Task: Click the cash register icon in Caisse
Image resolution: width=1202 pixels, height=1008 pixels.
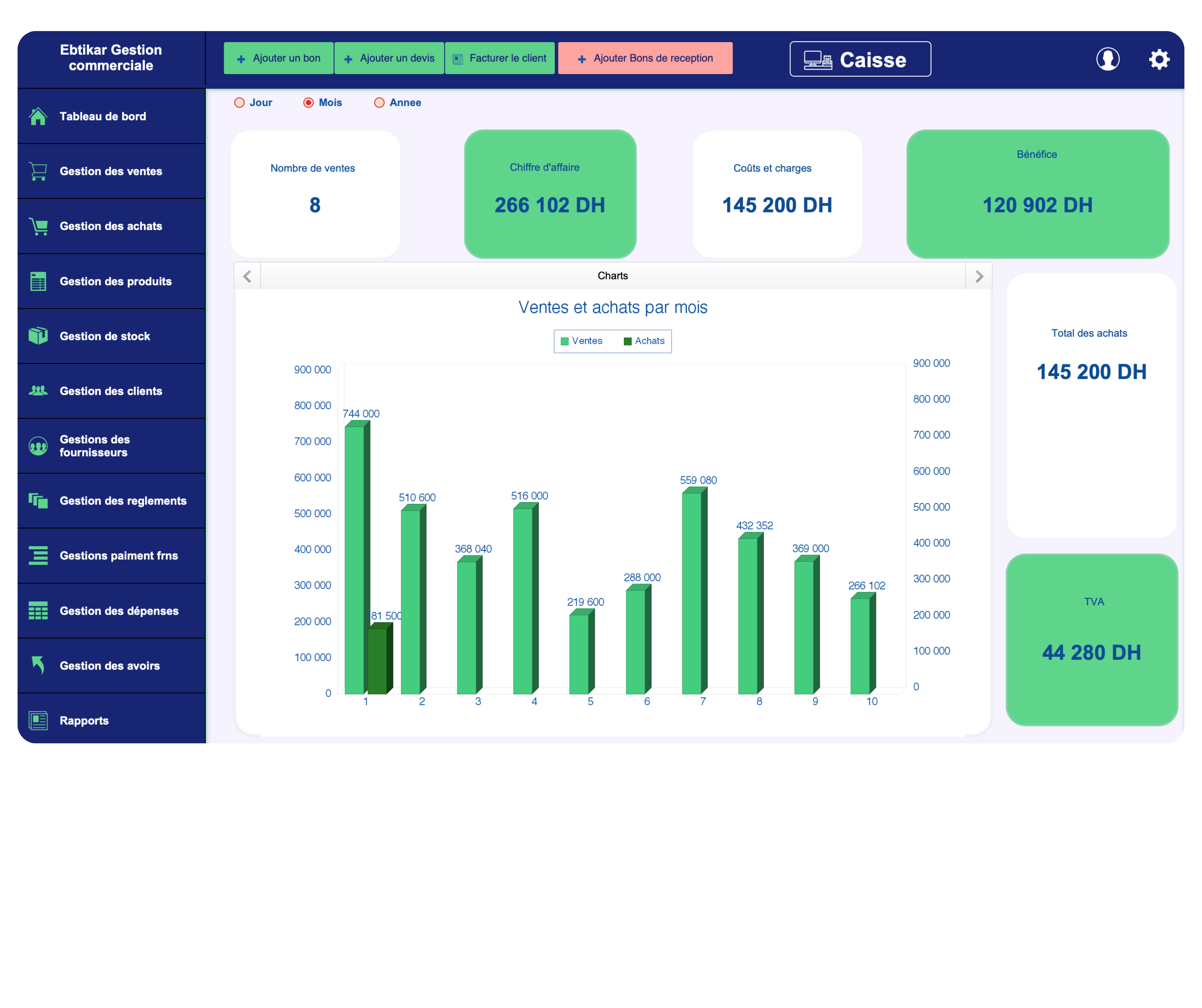Action: (817, 60)
